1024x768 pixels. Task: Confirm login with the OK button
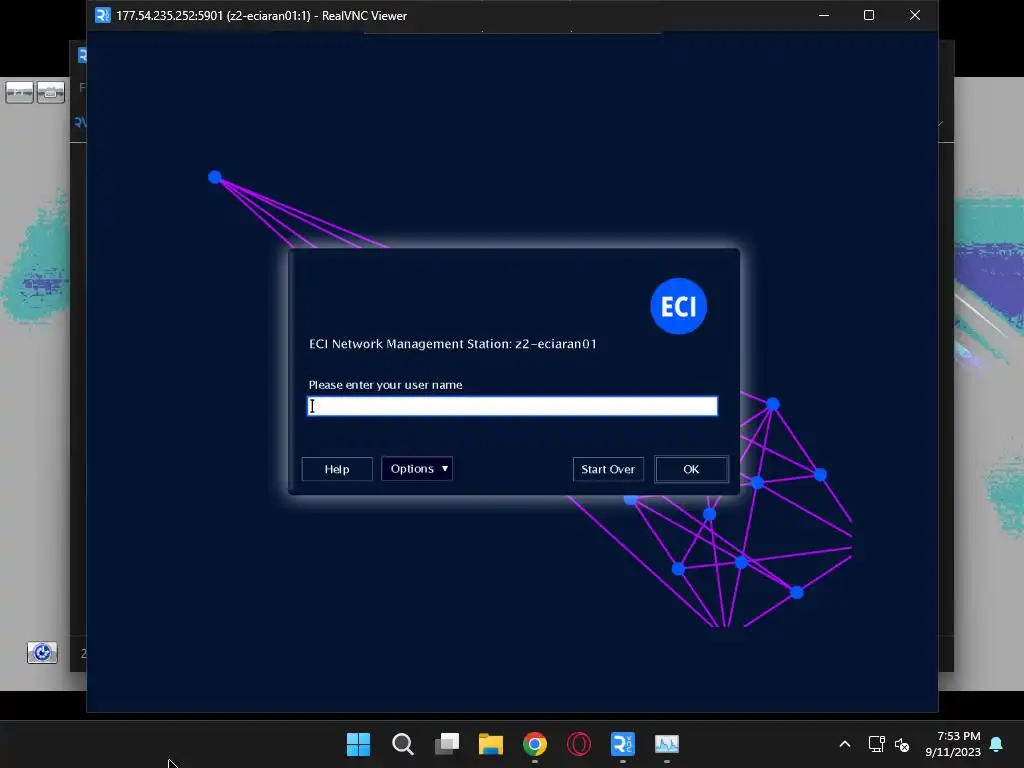(691, 469)
